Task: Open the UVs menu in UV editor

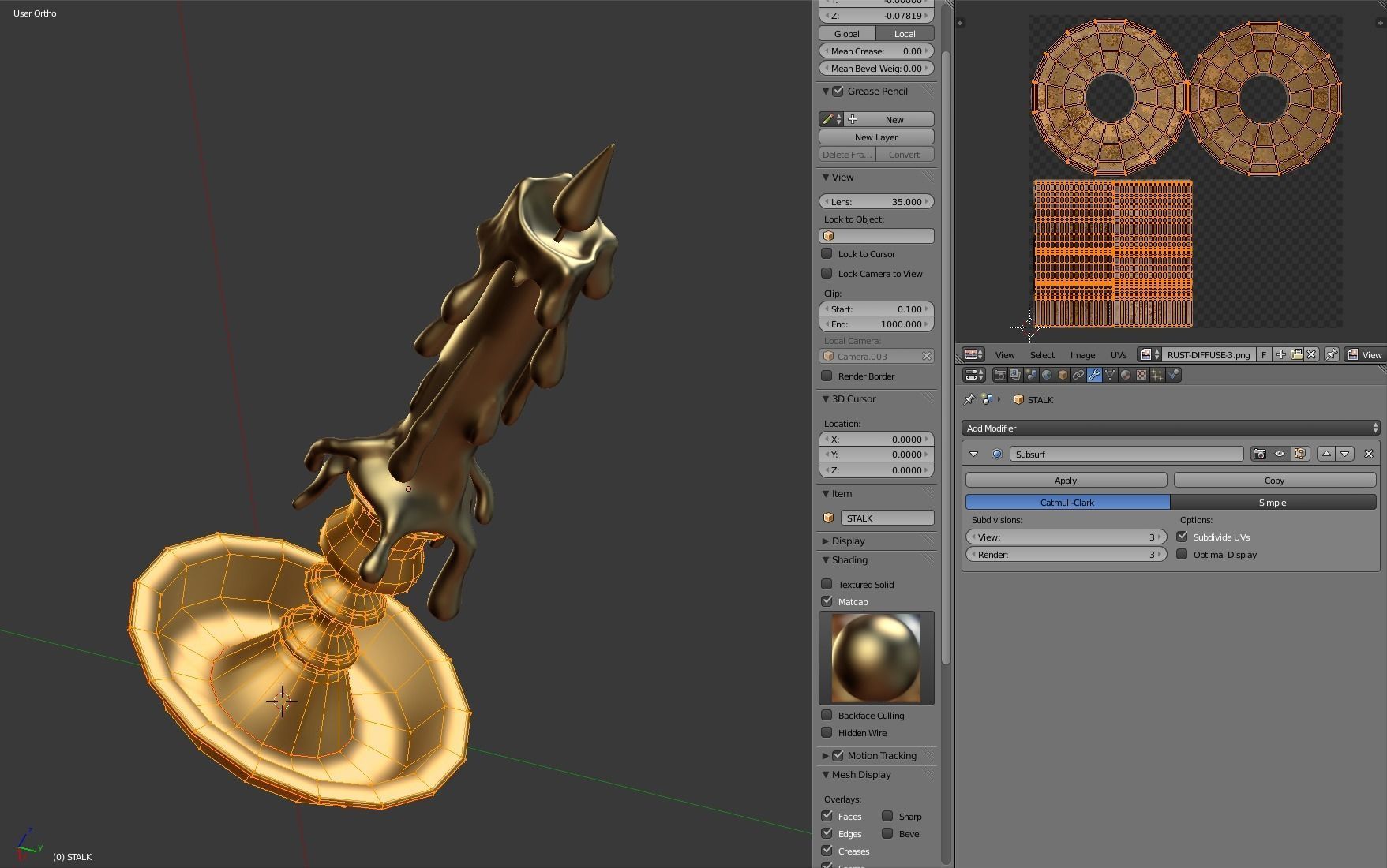Action: click(x=1119, y=355)
